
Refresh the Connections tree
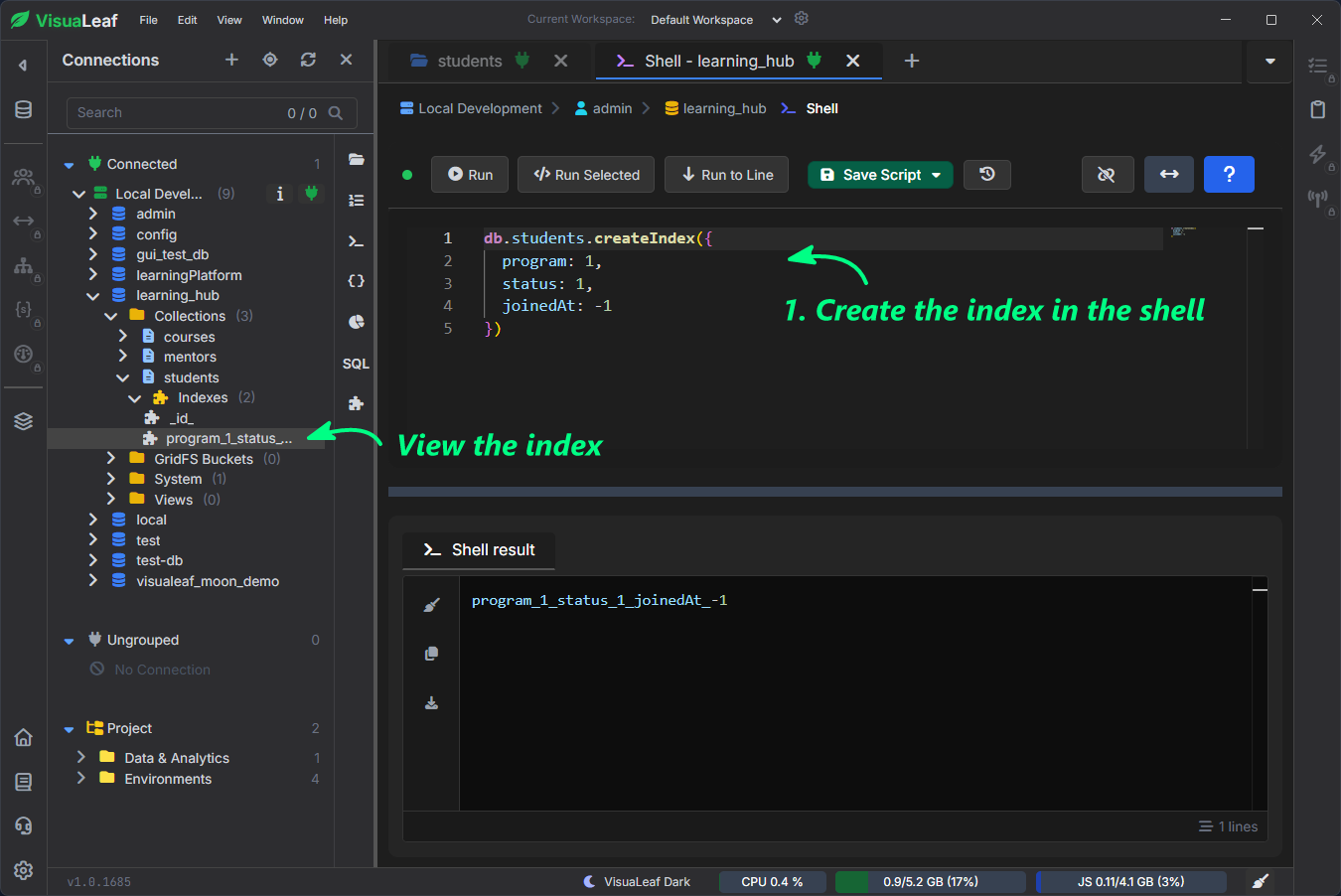click(308, 60)
